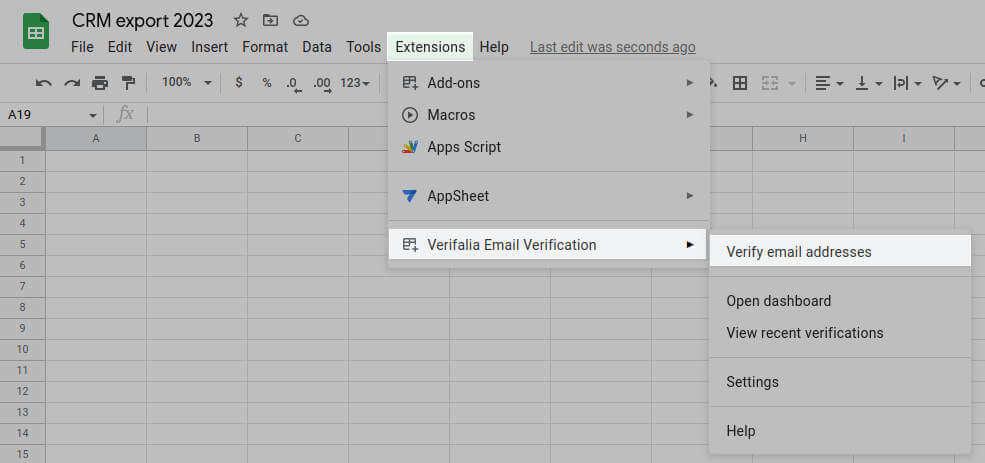The image size is (985, 463).
Task: Open the Data menu
Action: (317, 47)
